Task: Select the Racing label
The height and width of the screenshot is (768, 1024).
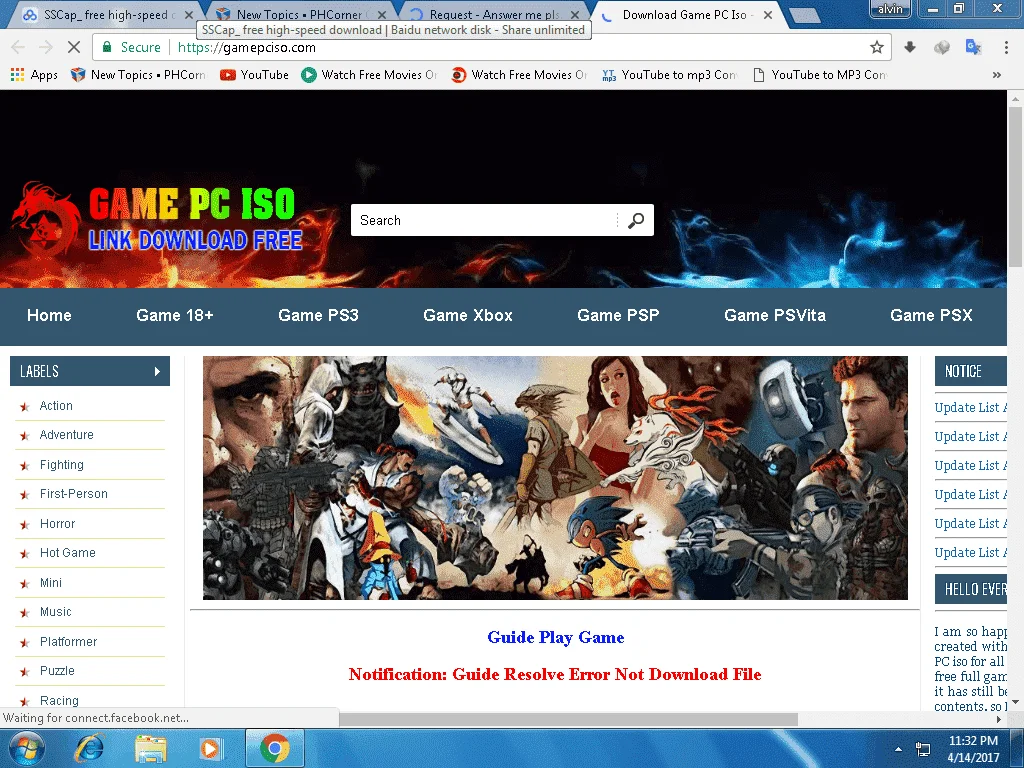Action: pyautogui.click(x=59, y=700)
